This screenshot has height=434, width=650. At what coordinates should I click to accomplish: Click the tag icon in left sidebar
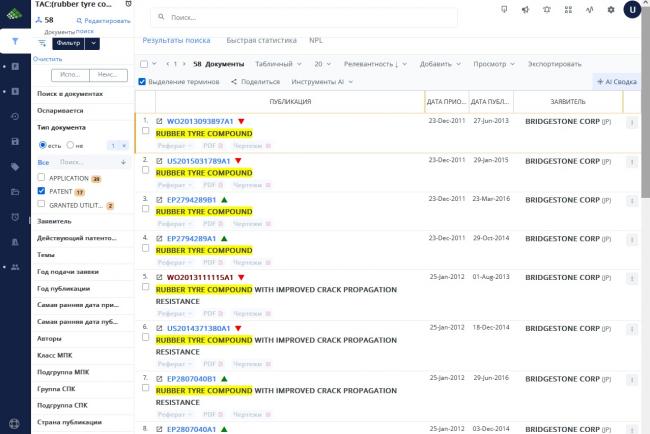click(x=15, y=167)
